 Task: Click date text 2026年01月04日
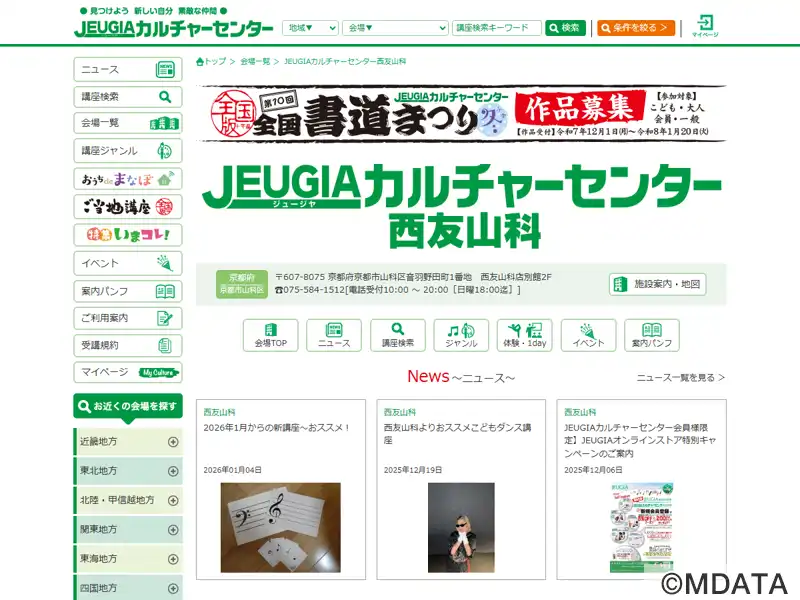point(232,470)
